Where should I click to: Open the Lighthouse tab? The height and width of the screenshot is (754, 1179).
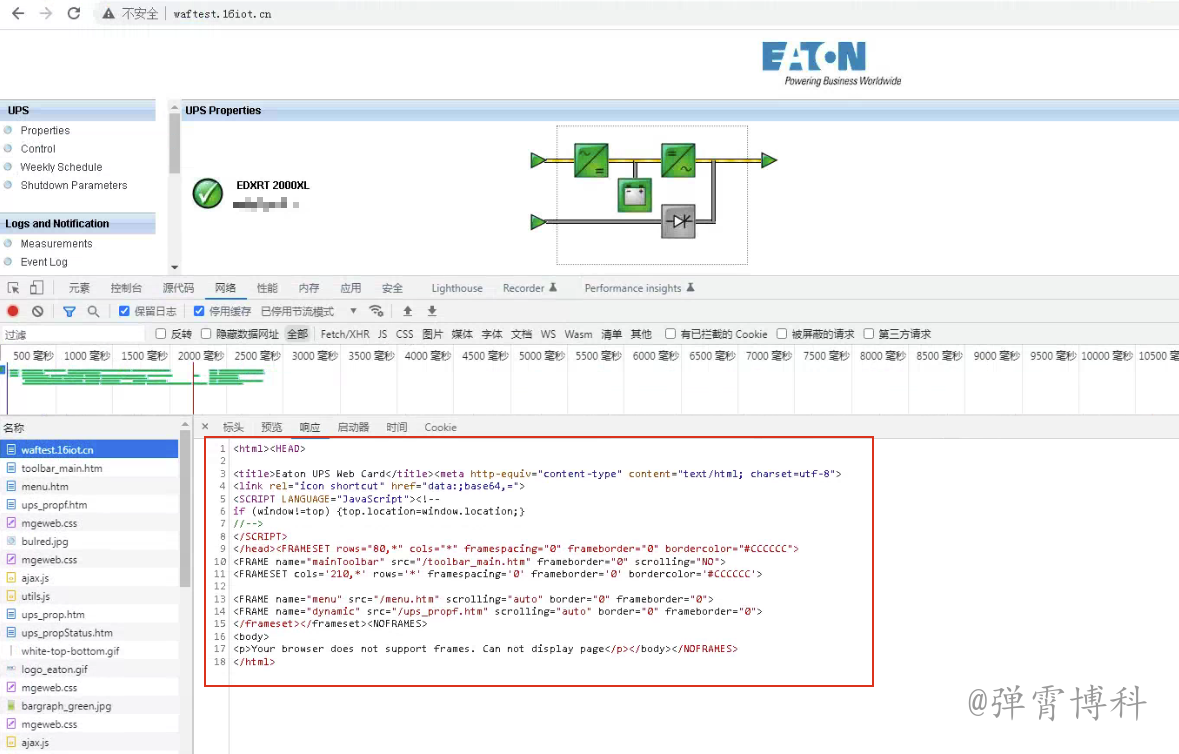(x=457, y=288)
